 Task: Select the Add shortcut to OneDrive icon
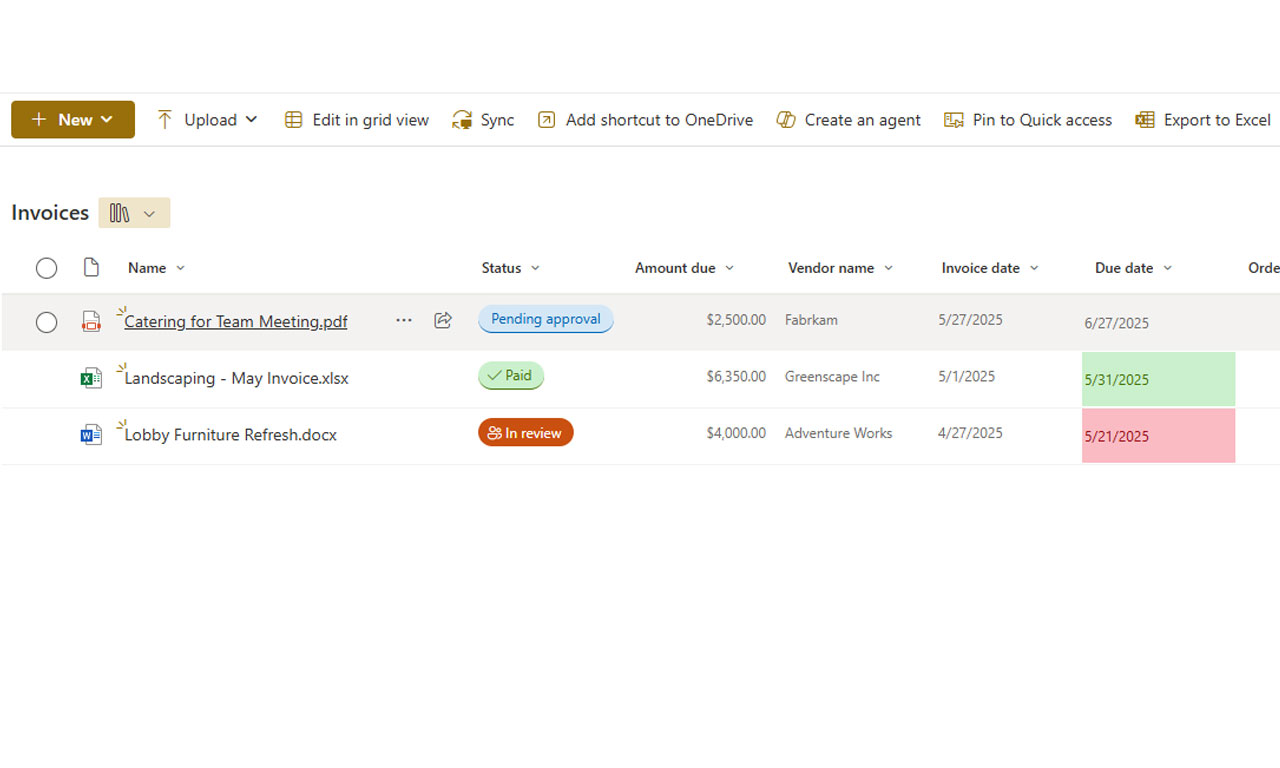546,119
